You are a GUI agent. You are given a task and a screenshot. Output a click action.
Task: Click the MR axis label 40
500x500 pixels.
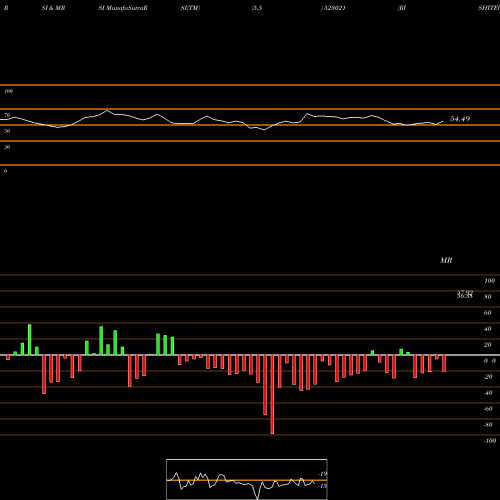488,329
